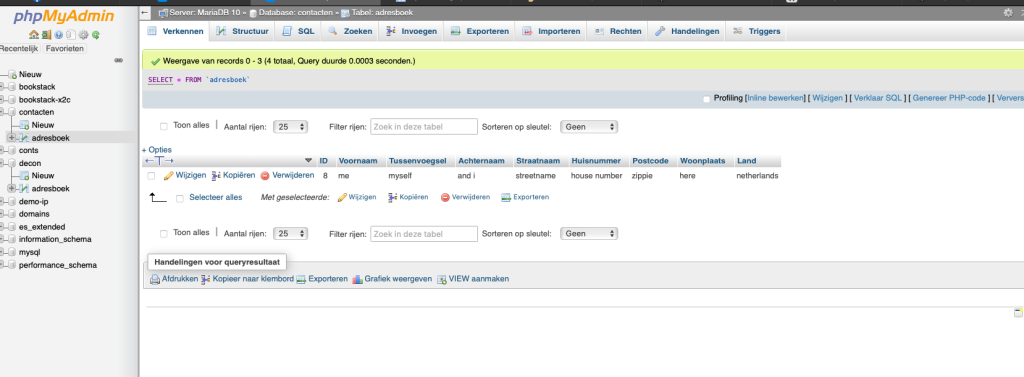Screen dimensions: 1024x377
Task: Open the Rechten tab
Action: (x=618, y=31)
